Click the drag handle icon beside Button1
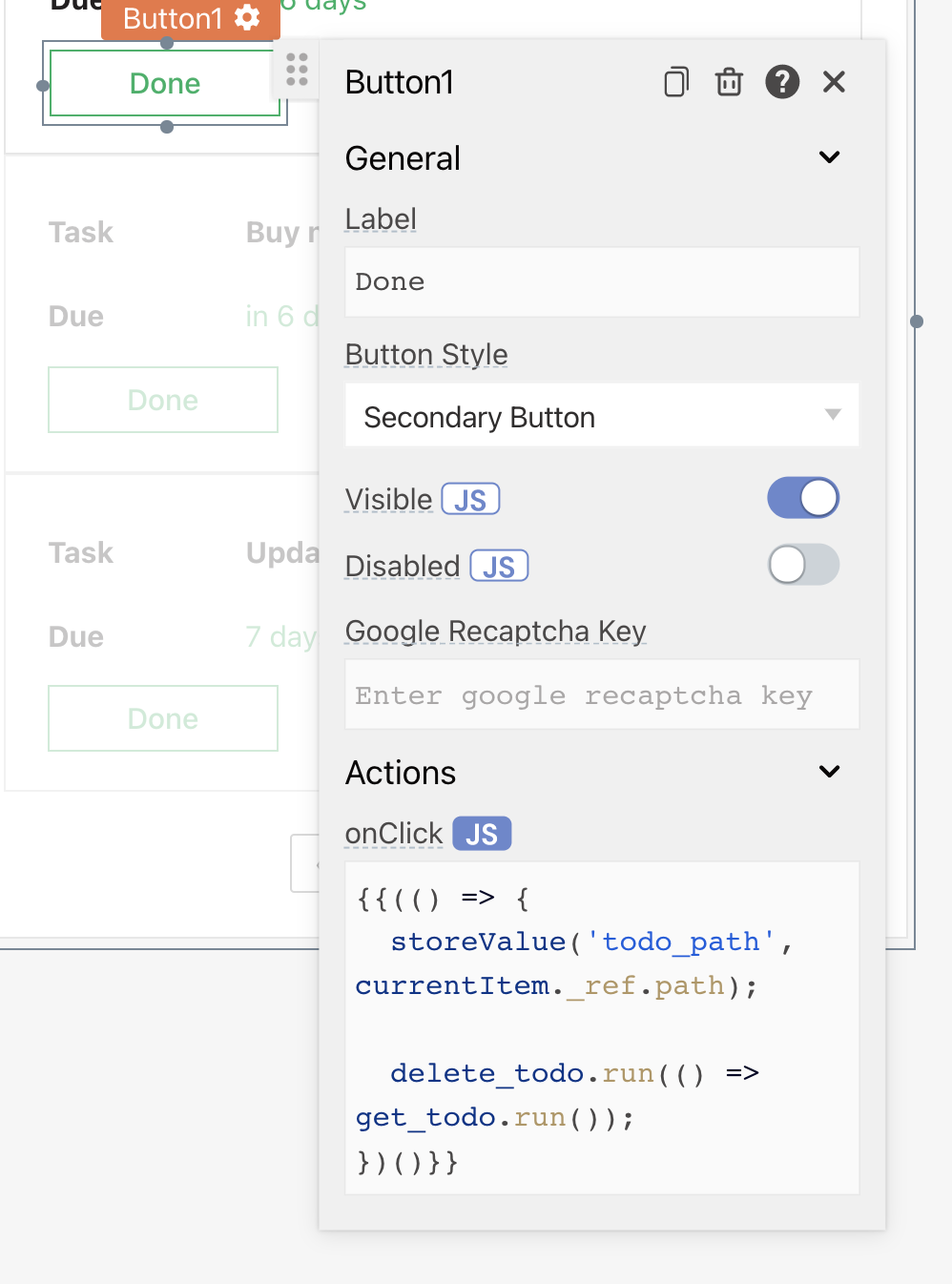Viewport: 952px width, 1284px height. 297,69
